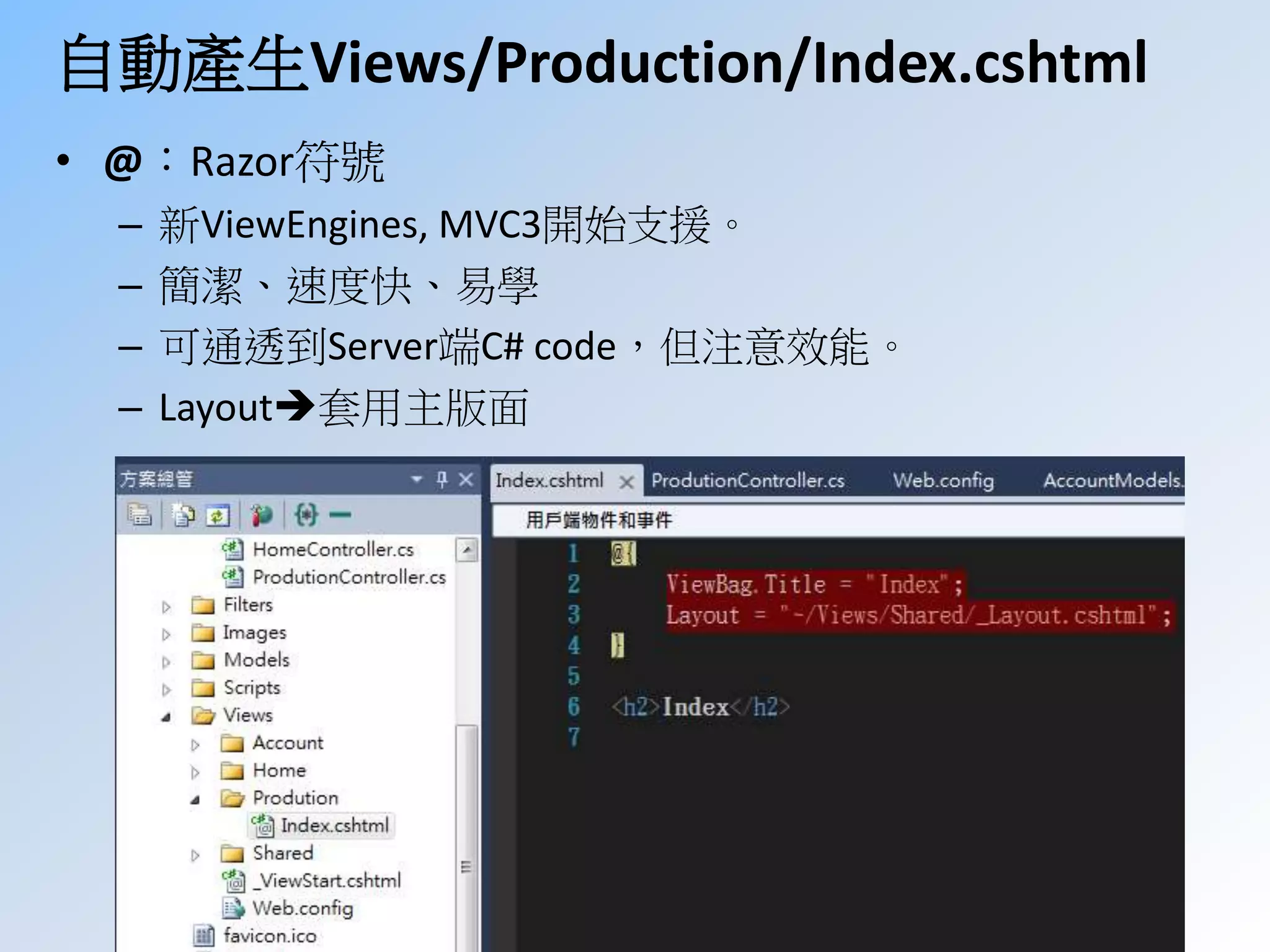Click line number 7 in editor

click(574, 738)
